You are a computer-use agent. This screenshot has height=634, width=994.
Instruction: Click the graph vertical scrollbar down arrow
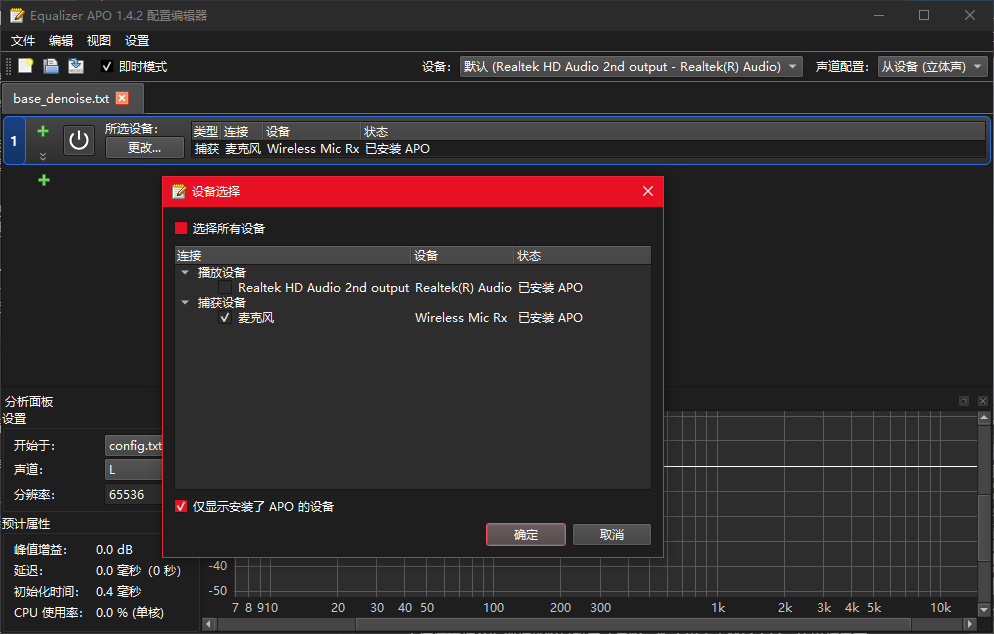point(984,610)
